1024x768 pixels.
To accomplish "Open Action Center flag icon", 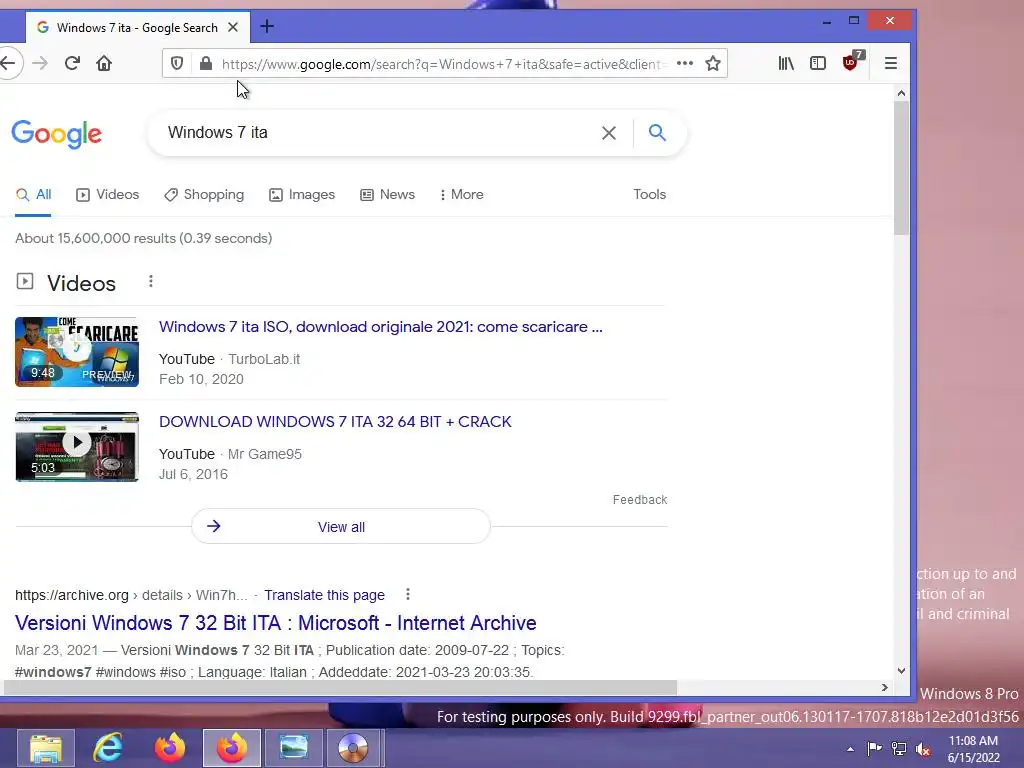I will pos(874,748).
